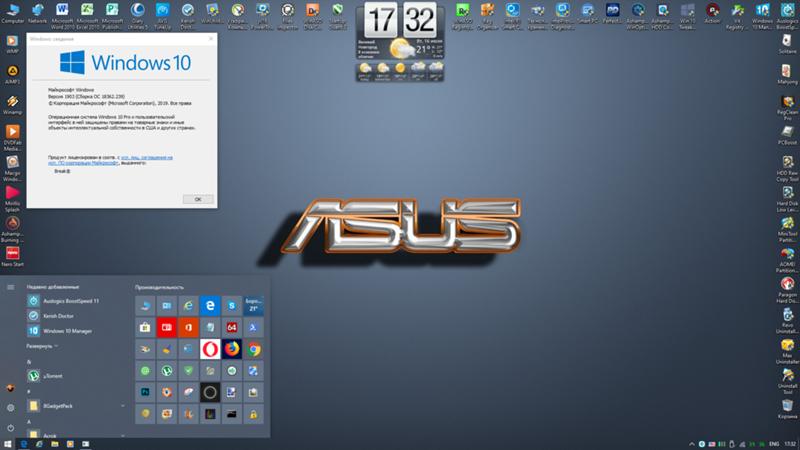Show hidden system tray icons

point(692,444)
